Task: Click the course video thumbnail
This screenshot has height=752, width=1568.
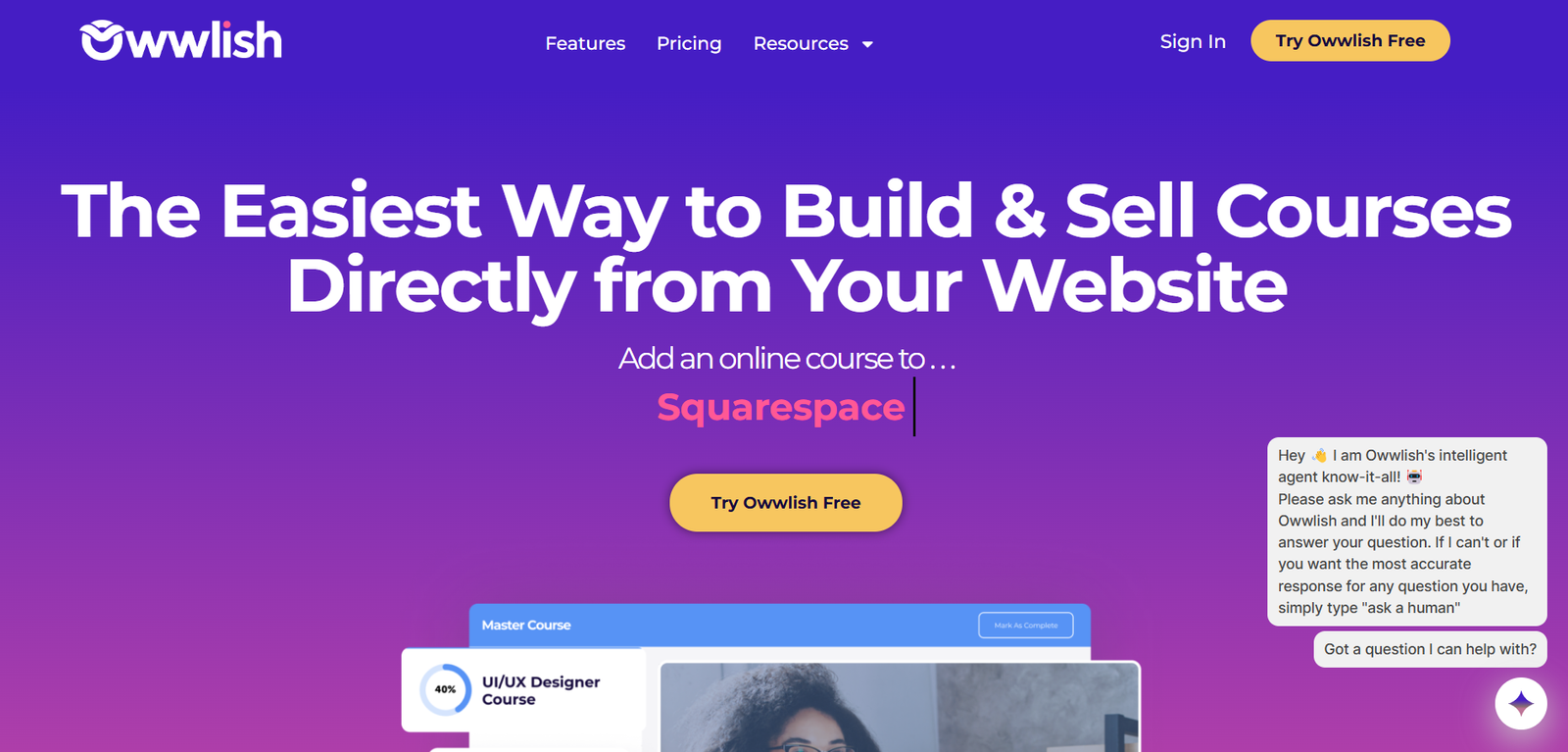Action: (901, 708)
